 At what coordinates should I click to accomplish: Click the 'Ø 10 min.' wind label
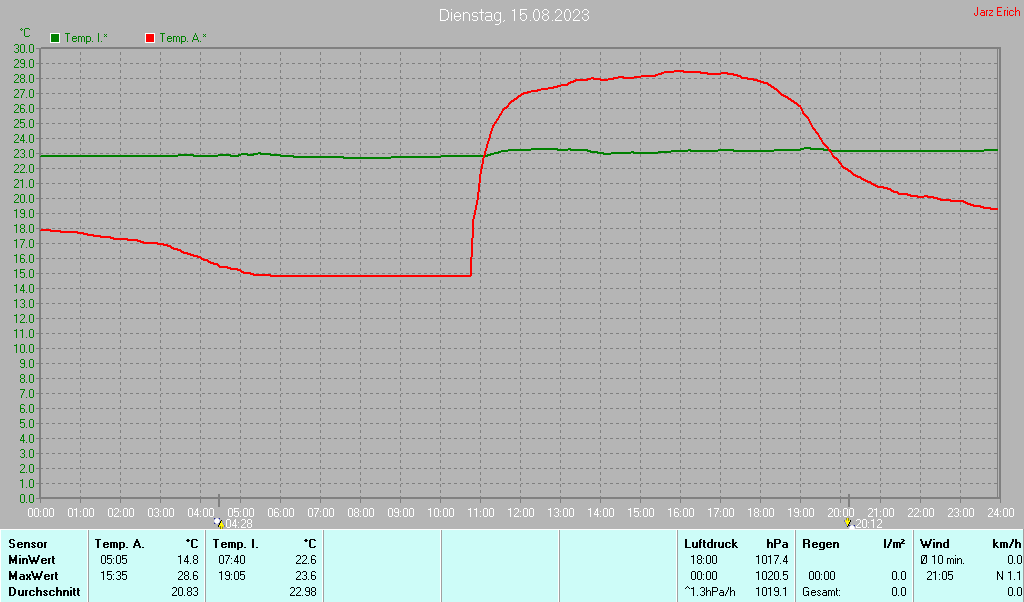click(942, 560)
